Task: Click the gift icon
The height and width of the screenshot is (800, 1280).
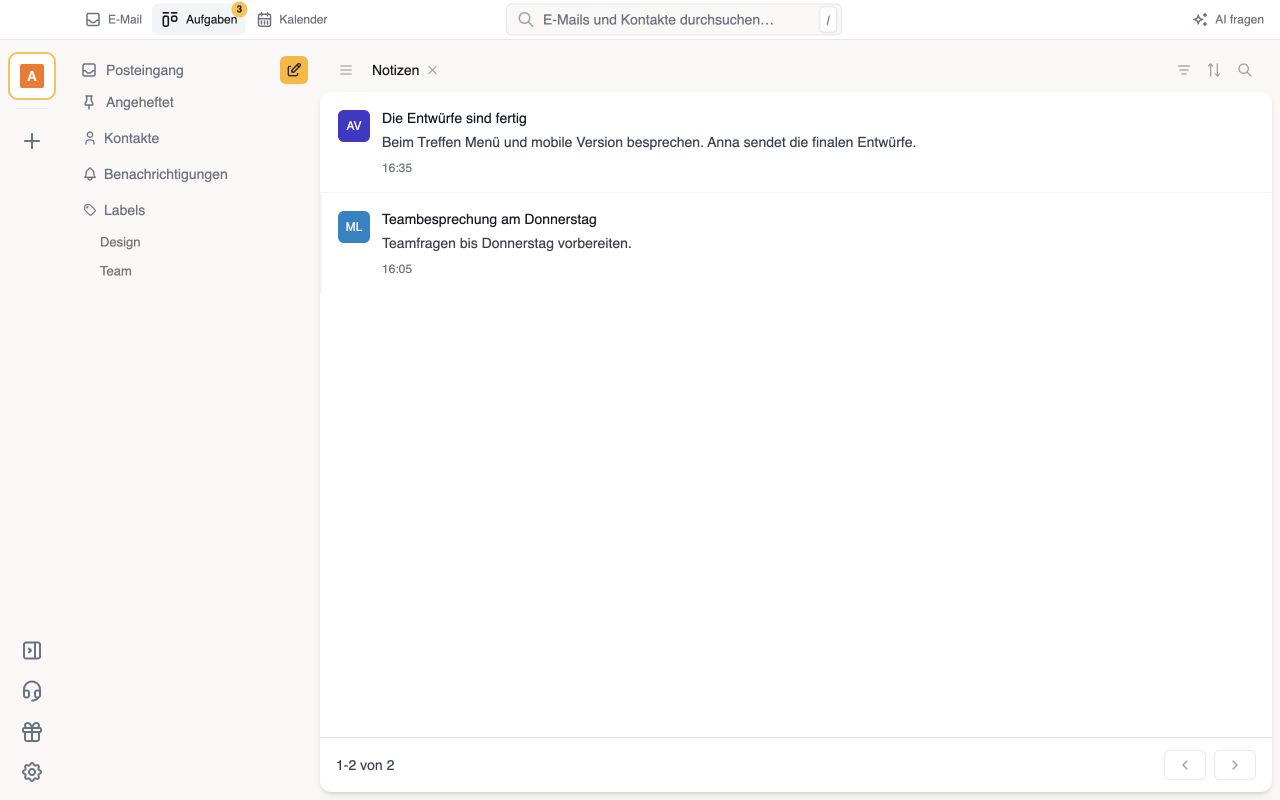Action: point(32,732)
